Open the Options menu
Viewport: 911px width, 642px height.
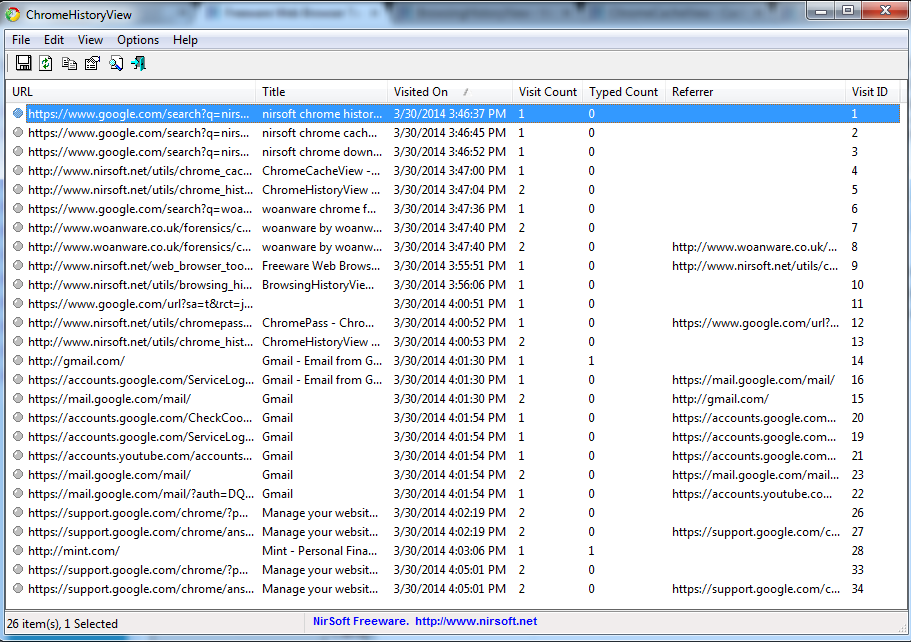[x=137, y=40]
